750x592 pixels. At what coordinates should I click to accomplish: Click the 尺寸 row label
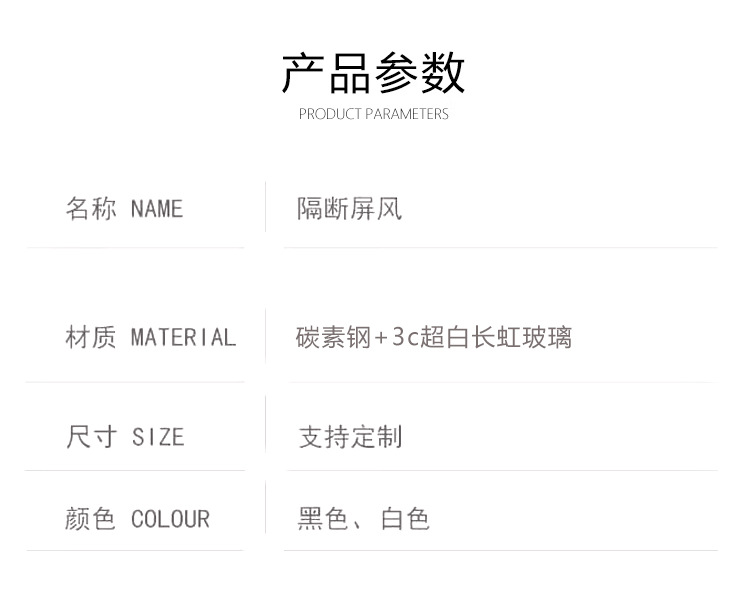[91, 437]
